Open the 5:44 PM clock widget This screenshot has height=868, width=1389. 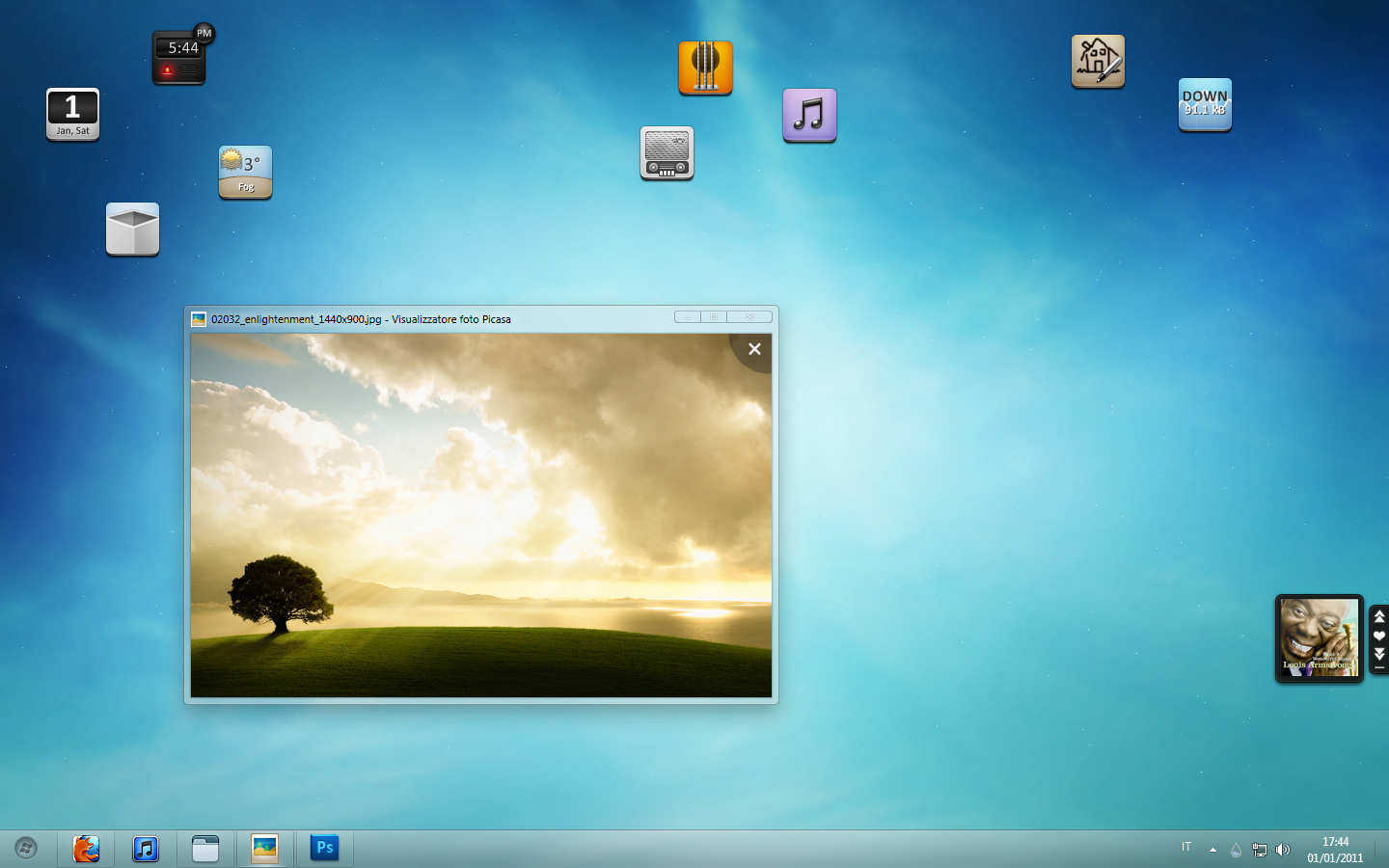[x=180, y=56]
